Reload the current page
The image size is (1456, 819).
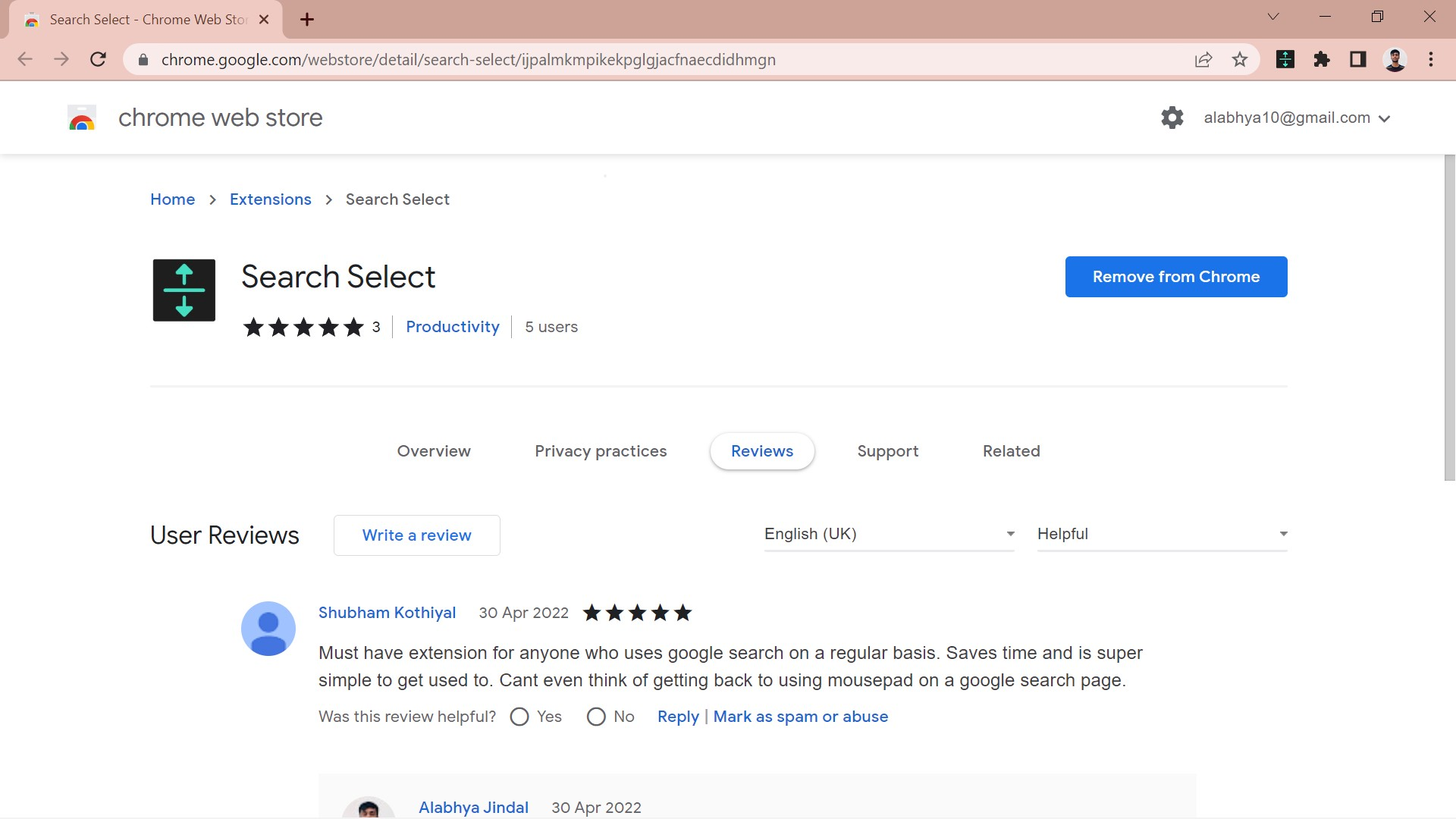[x=98, y=59]
